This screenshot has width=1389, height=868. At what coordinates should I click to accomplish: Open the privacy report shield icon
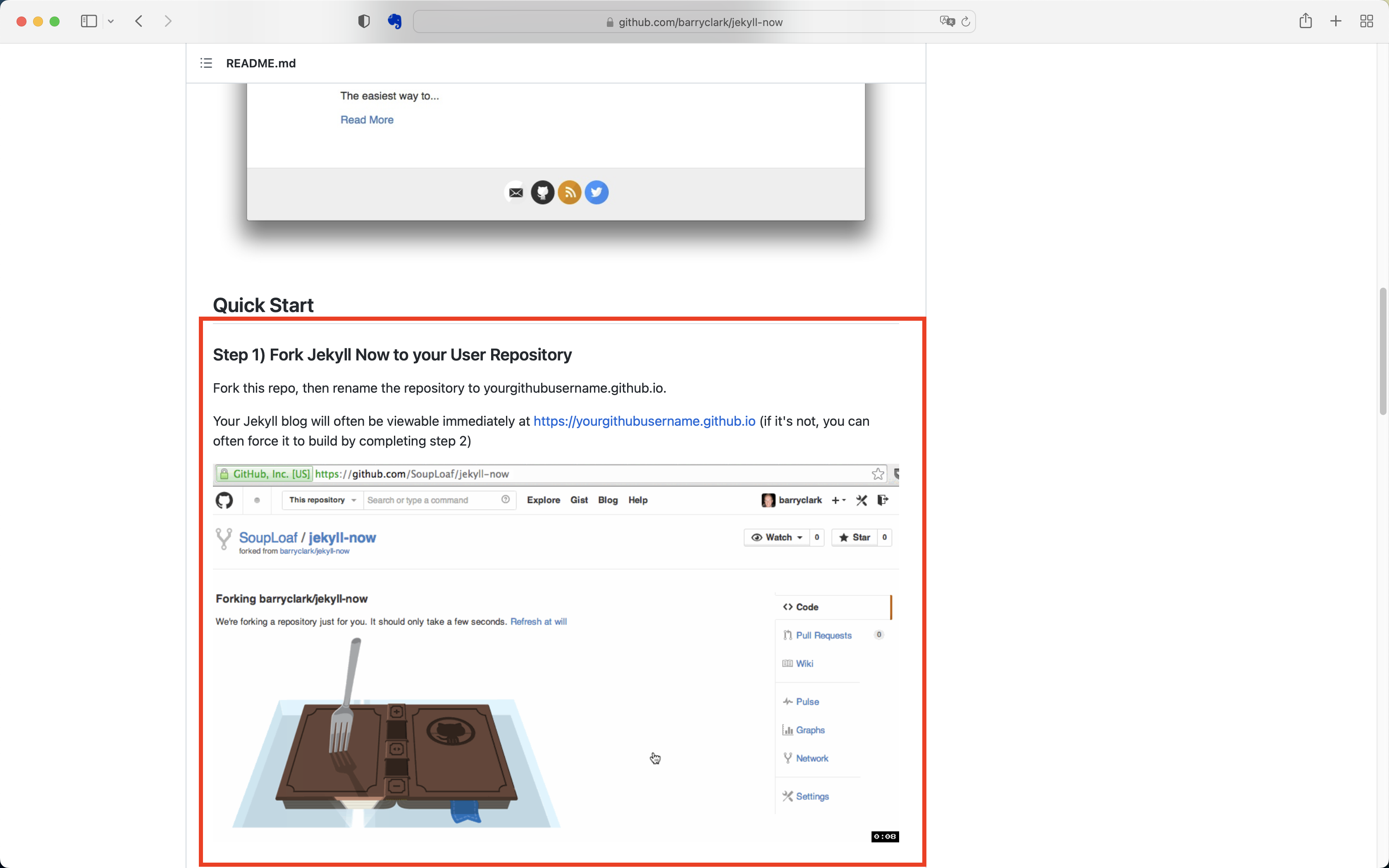point(363,21)
